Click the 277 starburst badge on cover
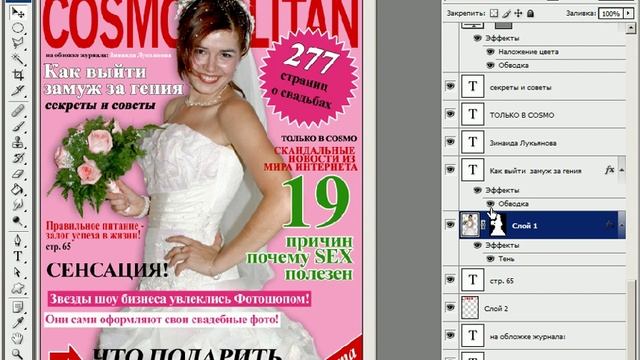The image size is (640, 360). (x=308, y=78)
